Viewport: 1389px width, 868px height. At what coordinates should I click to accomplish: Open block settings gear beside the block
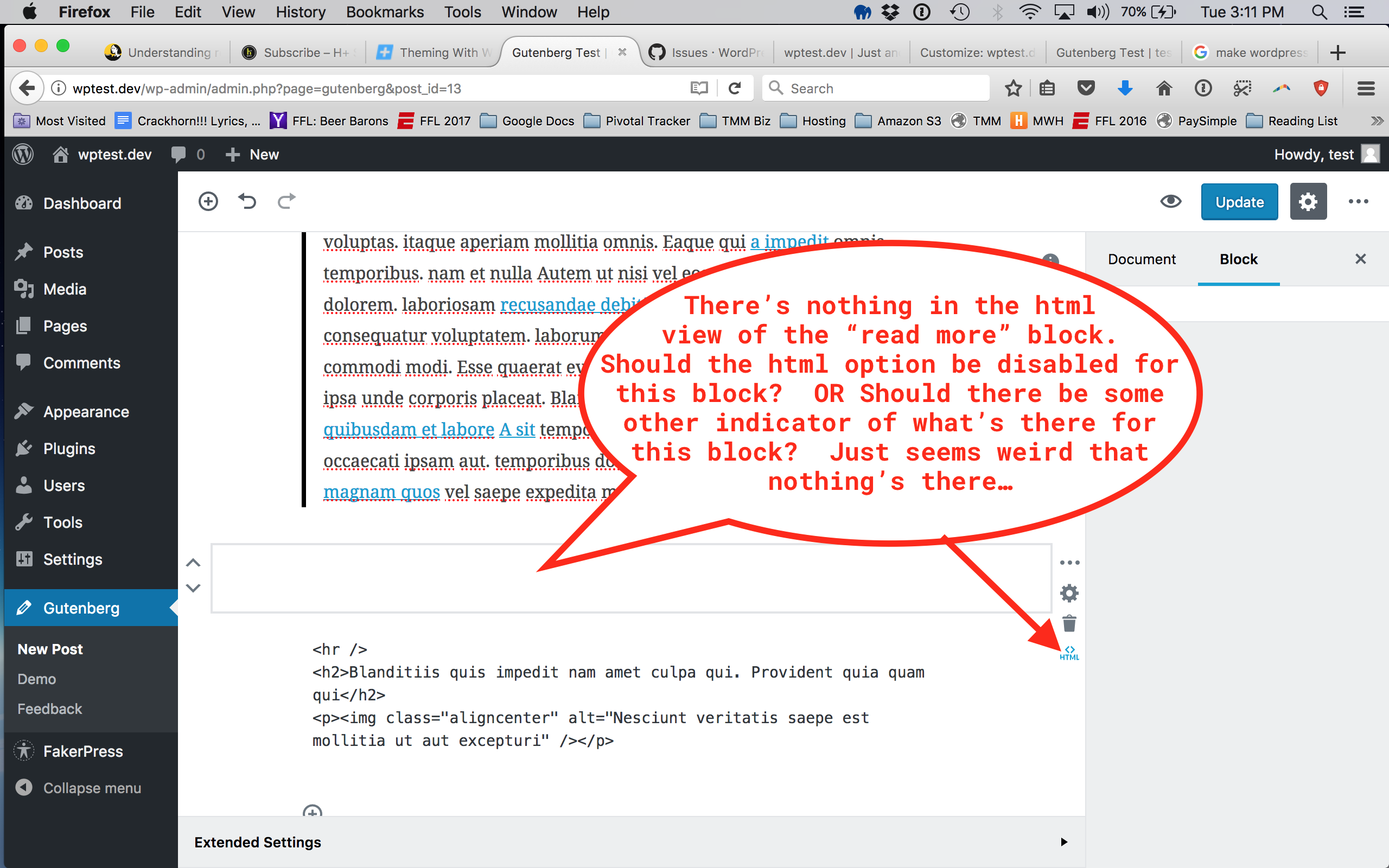pos(1069,593)
